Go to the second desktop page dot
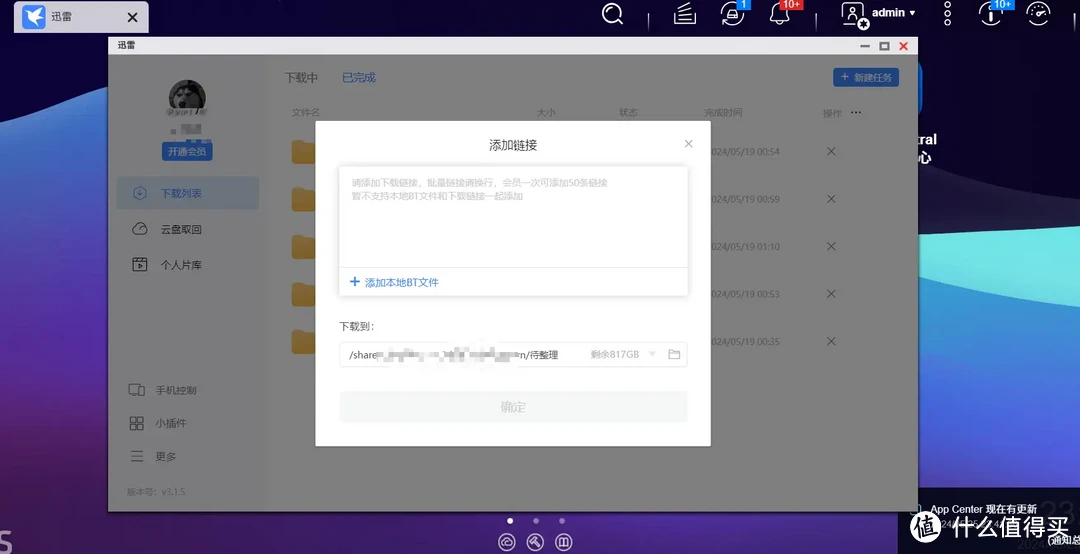The image size is (1080, 554). [x=536, y=521]
